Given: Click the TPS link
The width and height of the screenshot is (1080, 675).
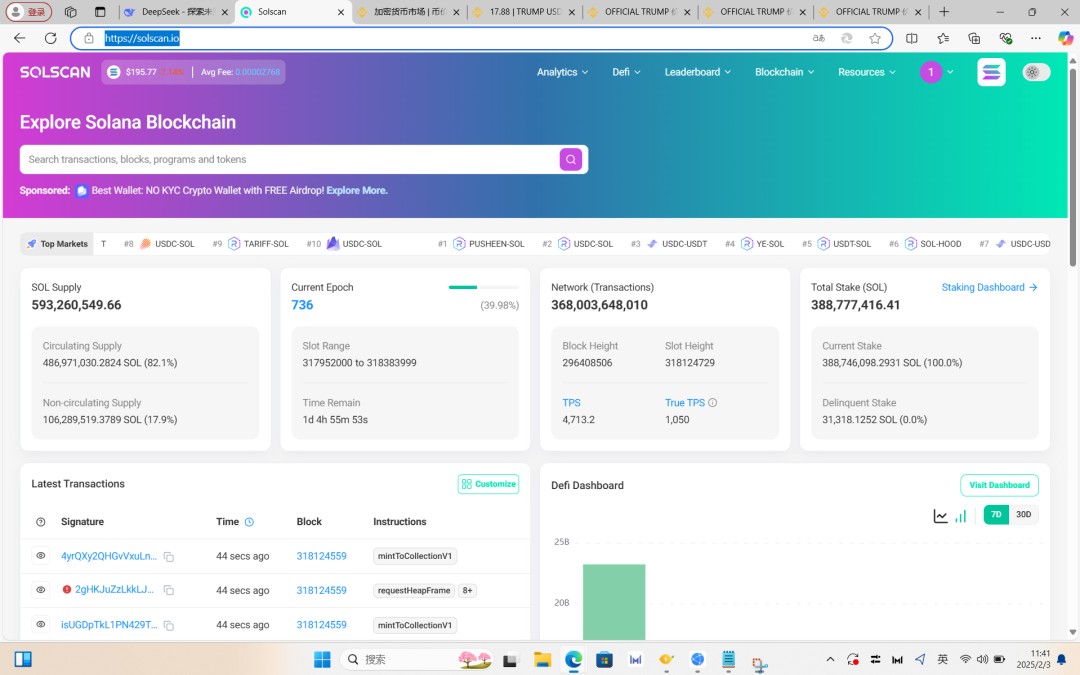Looking at the screenshot, I should 571,403.
